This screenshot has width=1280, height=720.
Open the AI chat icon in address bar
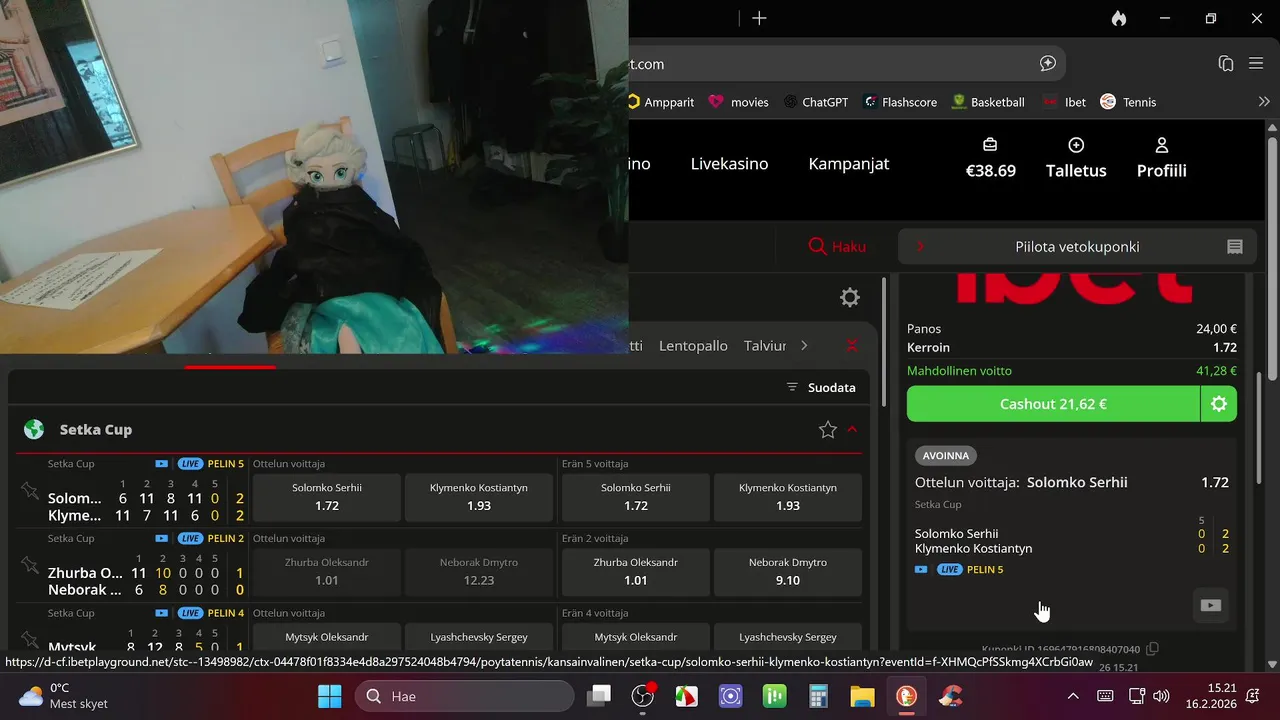pyautogui.click(x=1047, y=63)
